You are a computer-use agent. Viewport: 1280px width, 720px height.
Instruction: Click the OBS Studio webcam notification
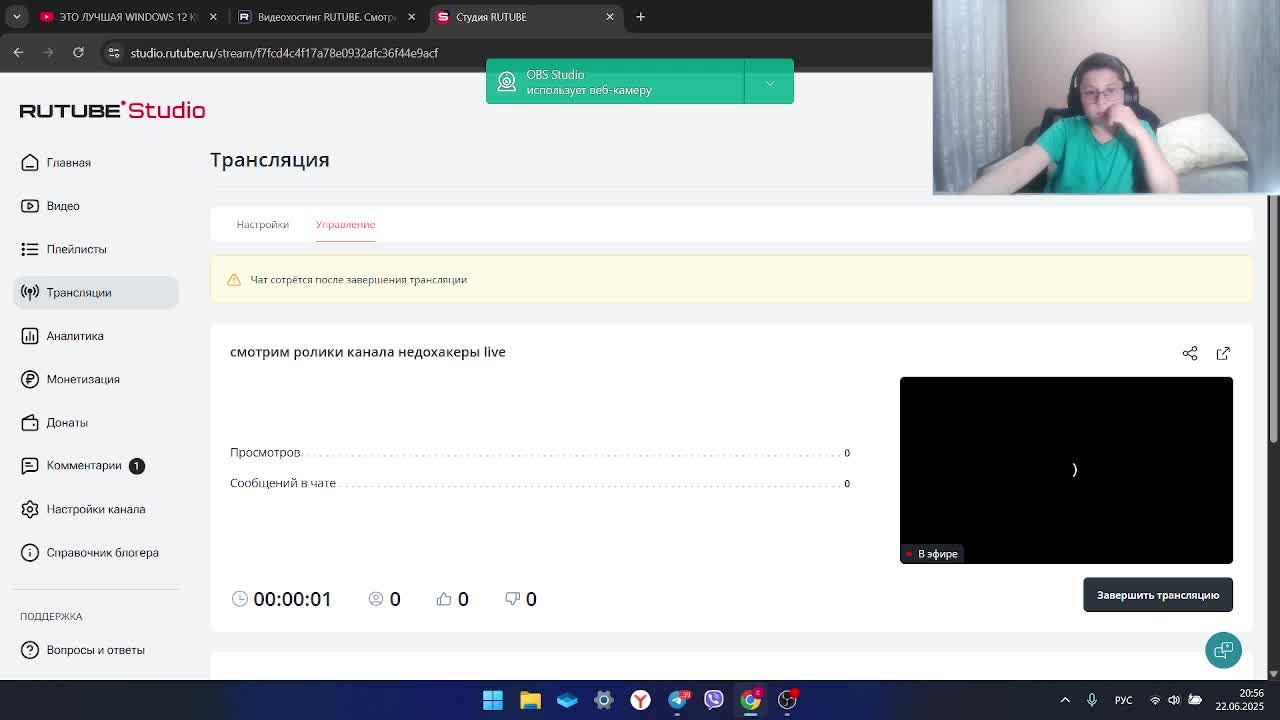pos(615,82)
